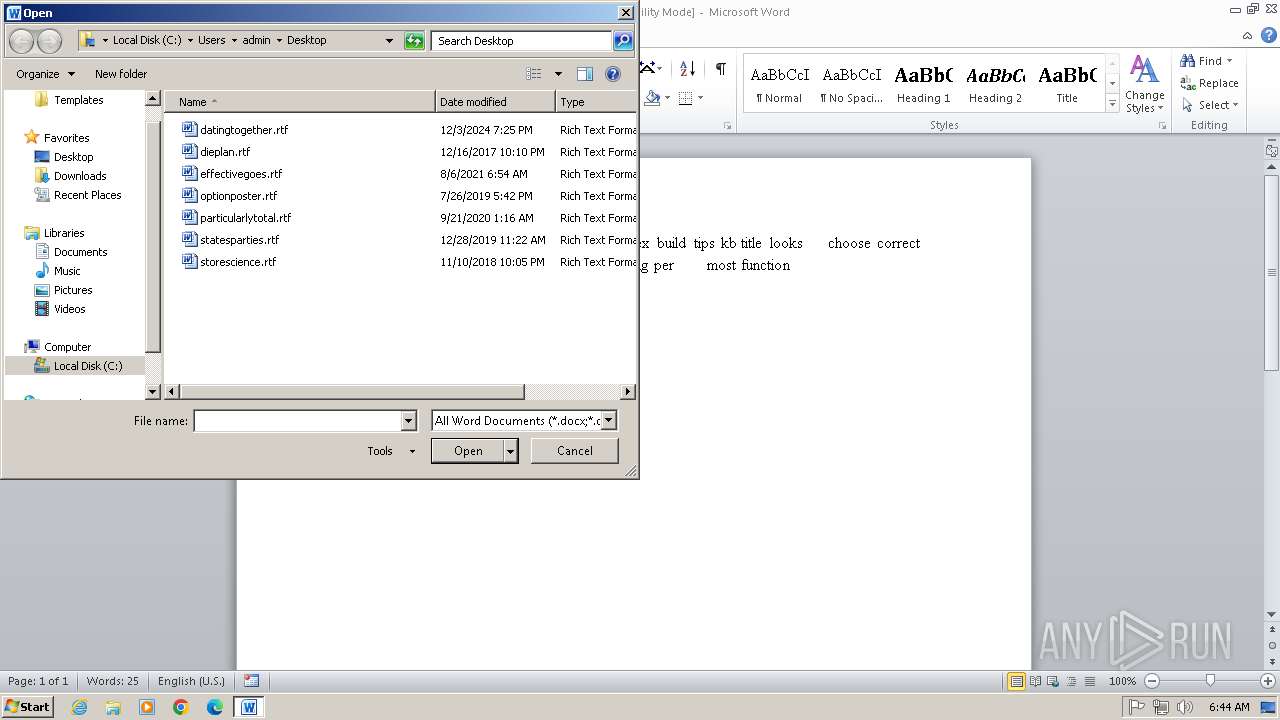Sort files by Date modified header
The image size is (1280, 720).
click(495, 102)
